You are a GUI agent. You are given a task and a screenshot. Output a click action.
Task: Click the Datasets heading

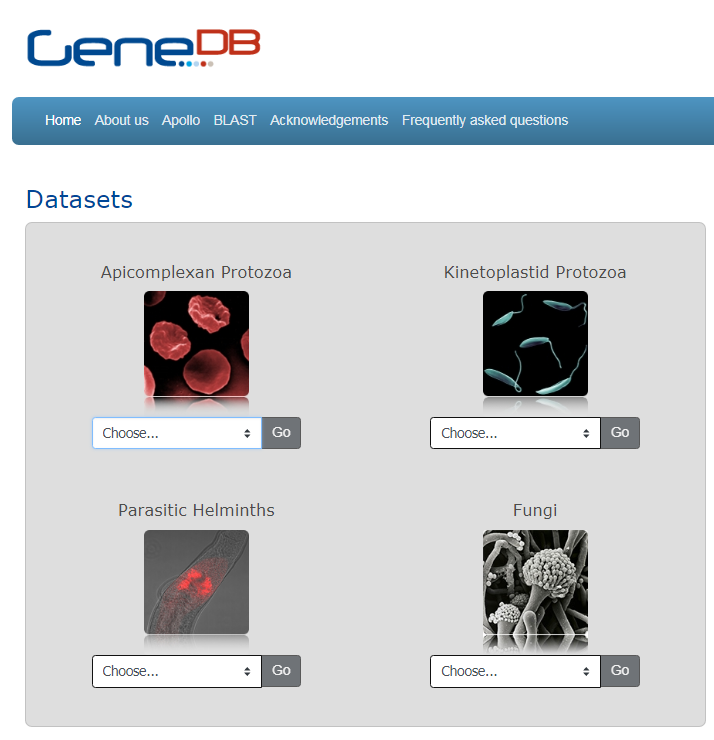(x=79, y=199)
